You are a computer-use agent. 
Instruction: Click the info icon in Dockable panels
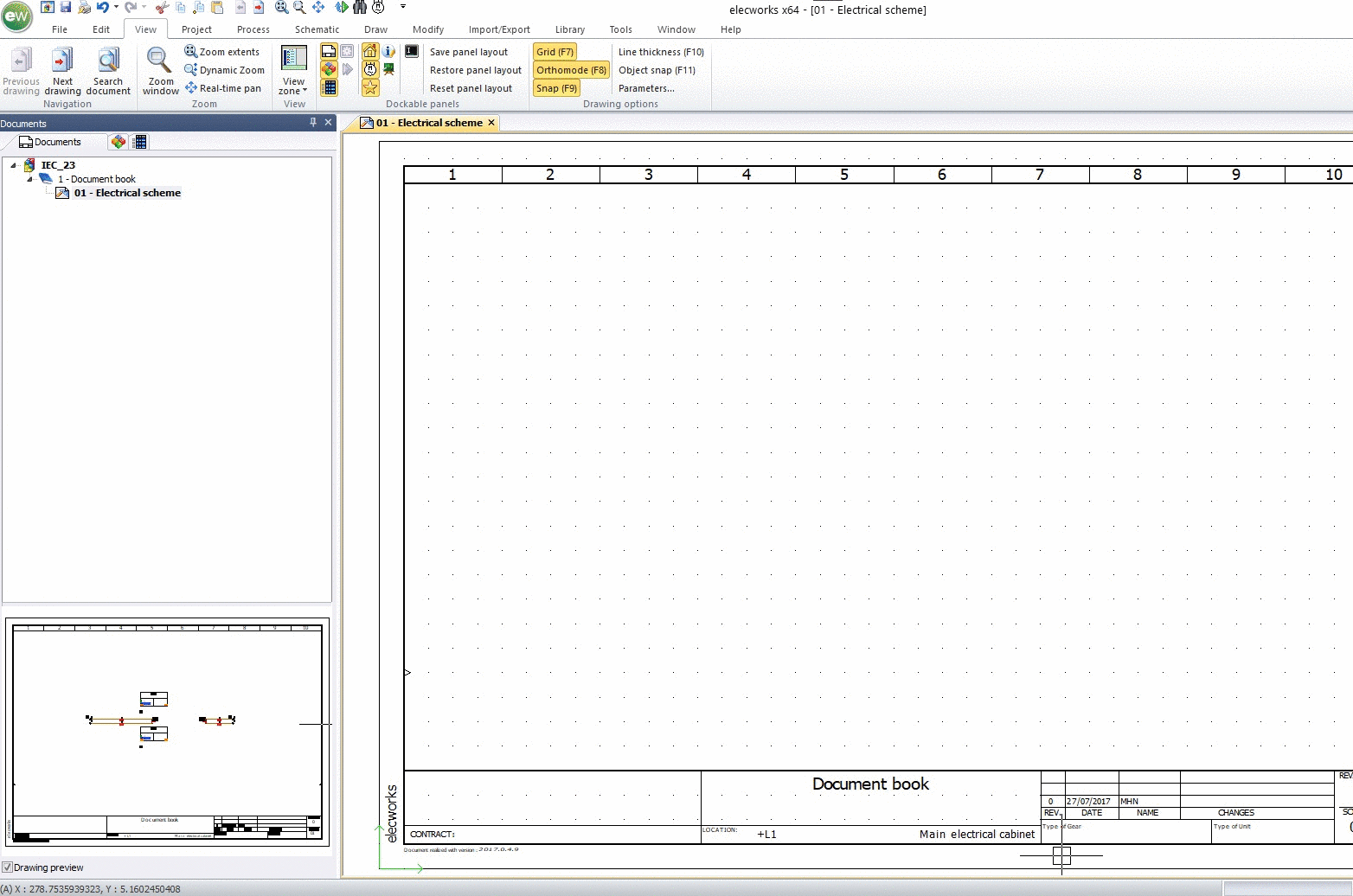tap(389, 52)
